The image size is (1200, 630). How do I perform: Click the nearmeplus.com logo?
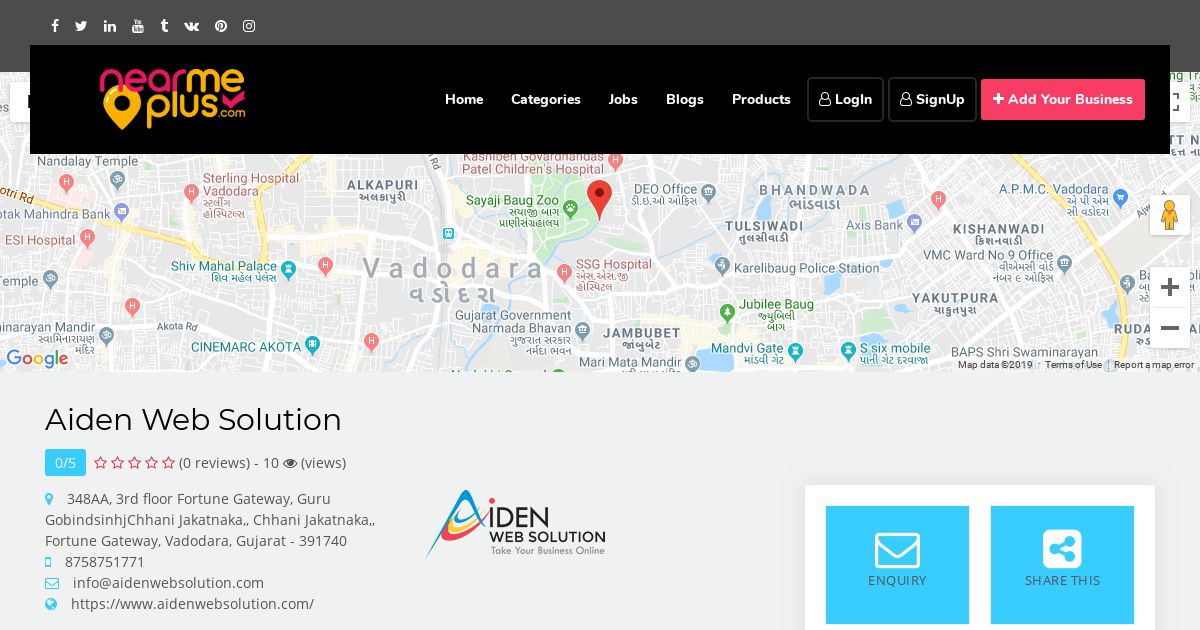coord(172,99)
